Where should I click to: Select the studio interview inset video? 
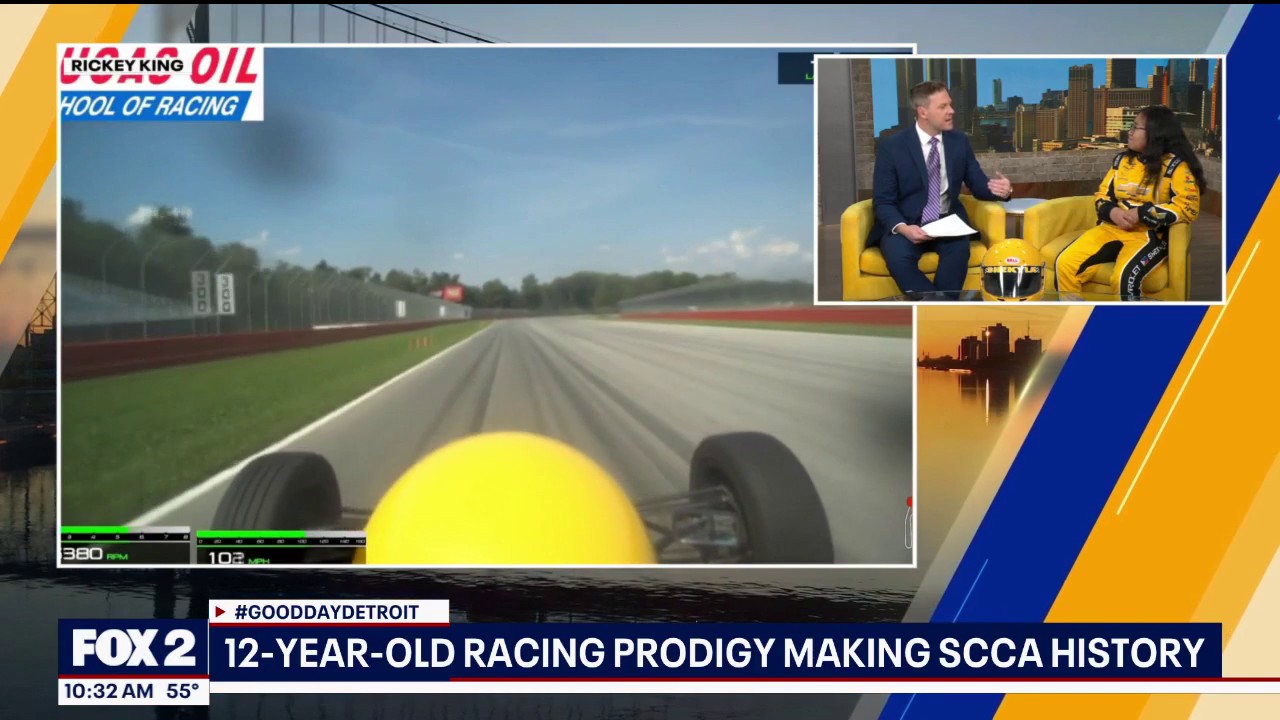tap(1020, 180)
